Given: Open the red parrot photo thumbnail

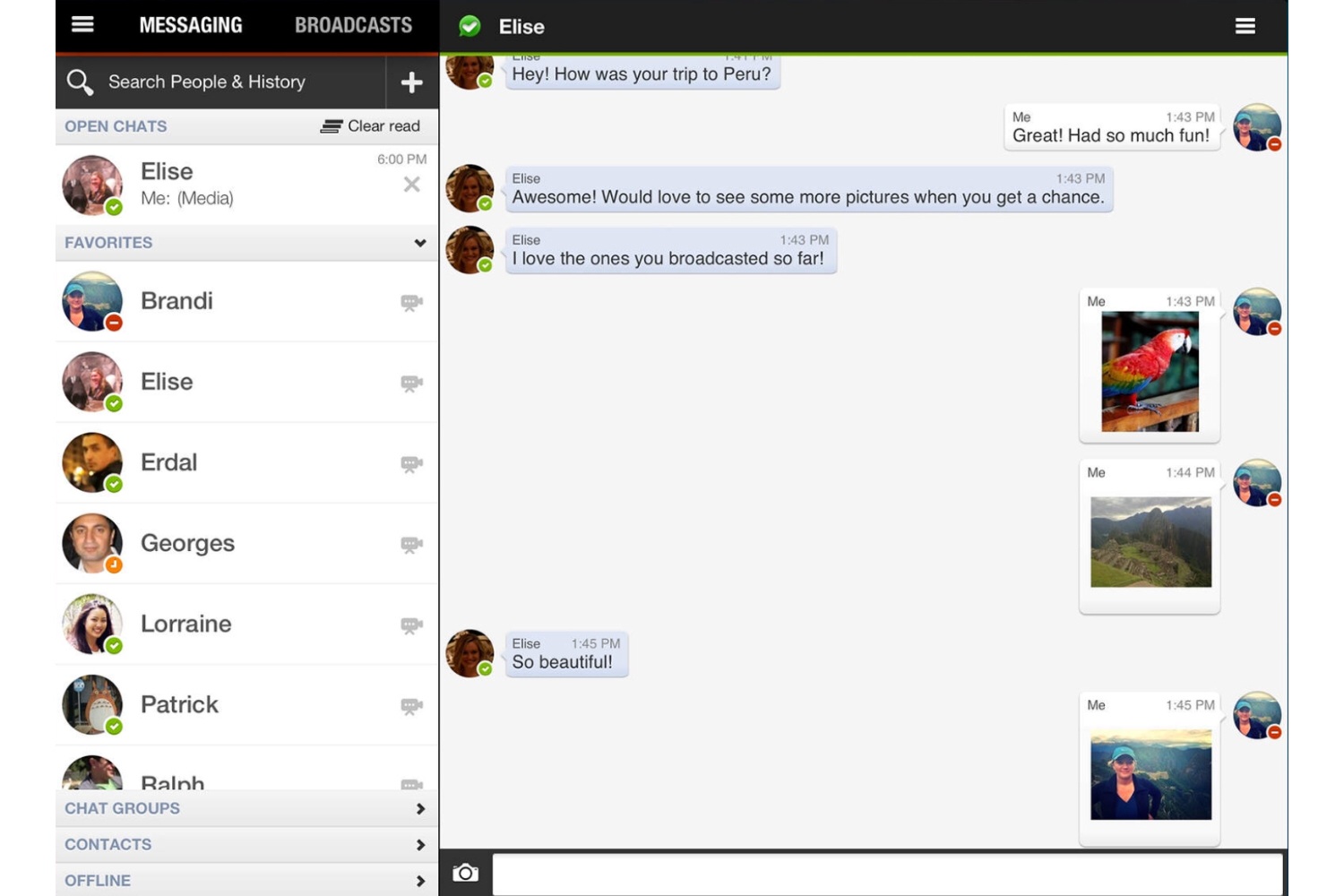Looking at the screenshot, I should [x=1150, y=372].
